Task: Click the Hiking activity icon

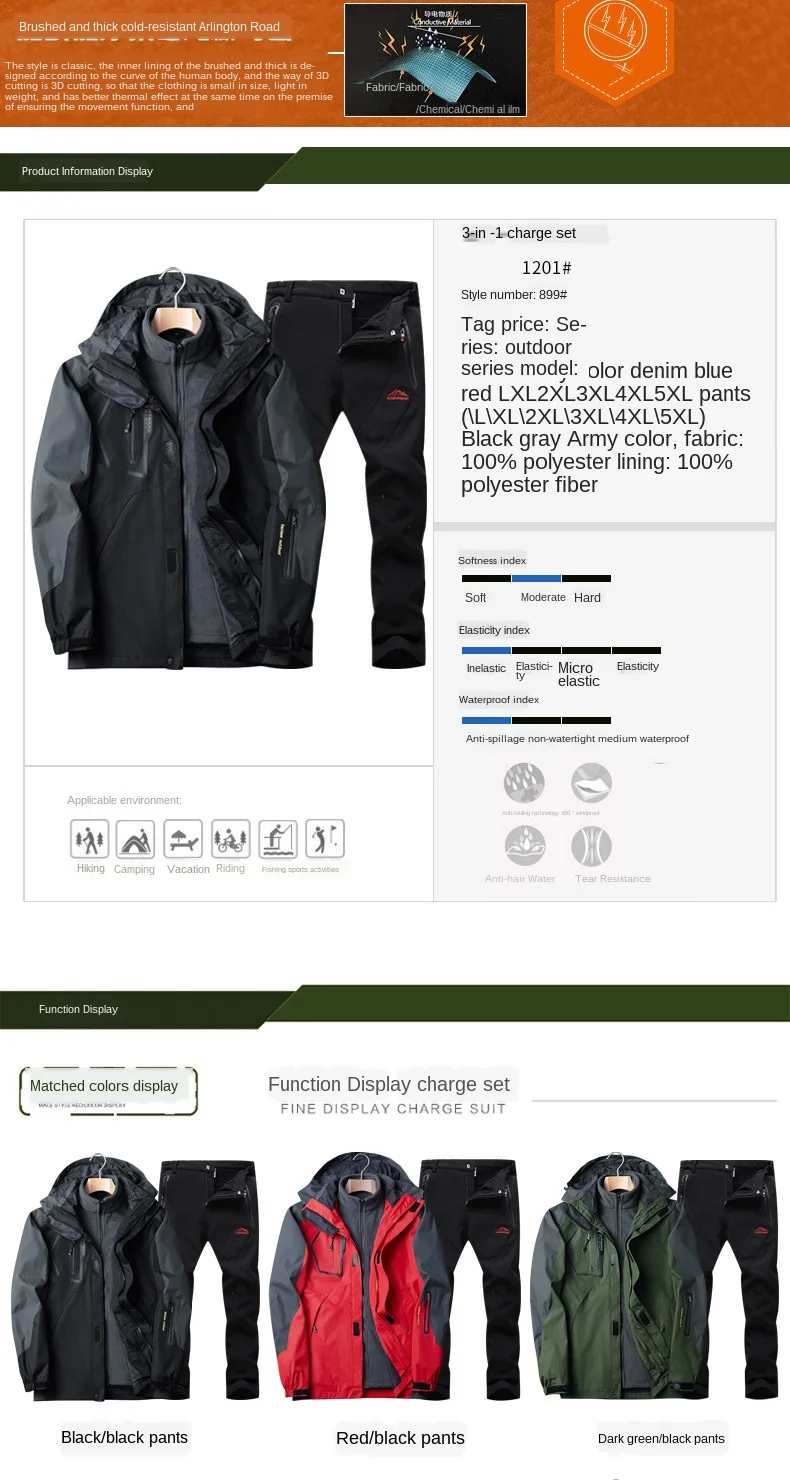Action: [90, 839]
